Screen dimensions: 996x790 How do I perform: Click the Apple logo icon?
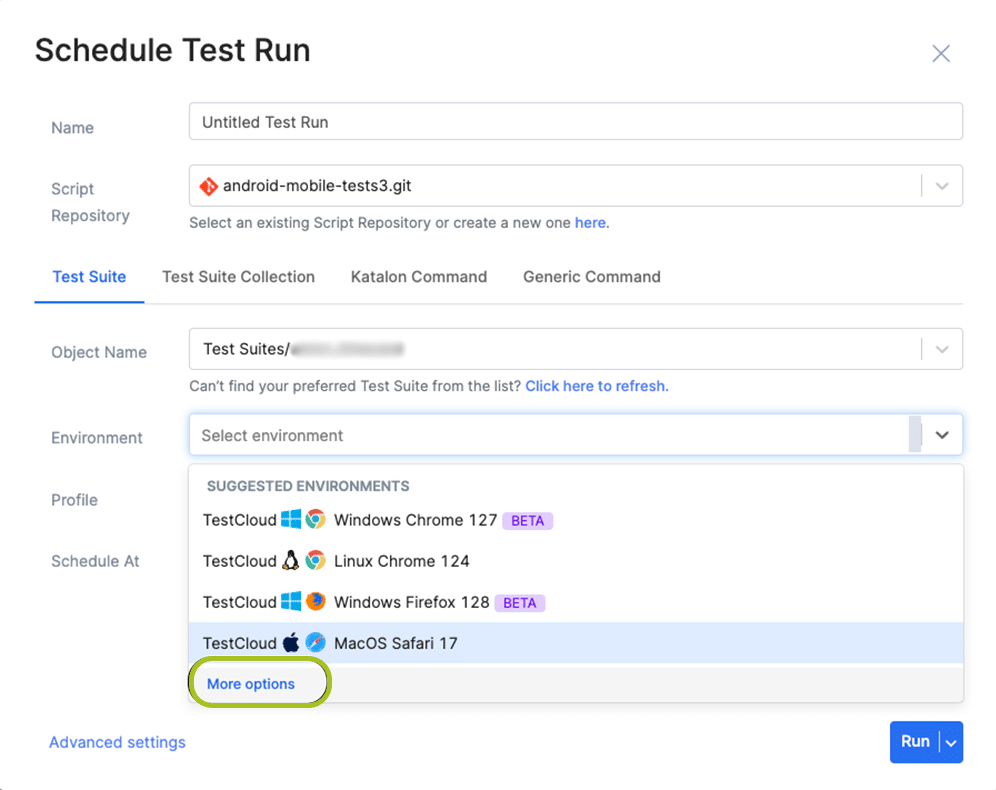tap(291, 643)
